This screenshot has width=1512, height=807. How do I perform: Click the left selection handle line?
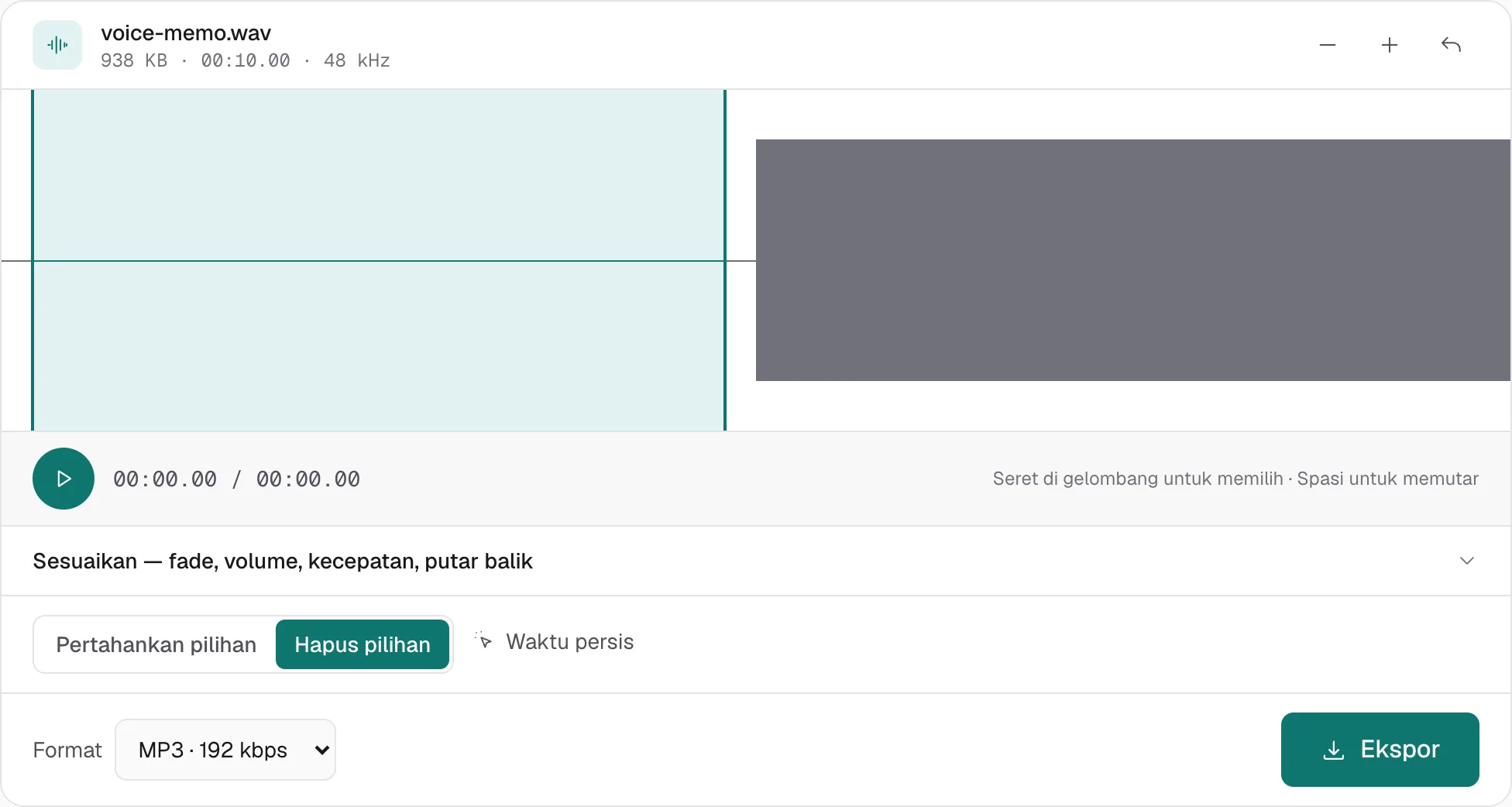(33, 260)
